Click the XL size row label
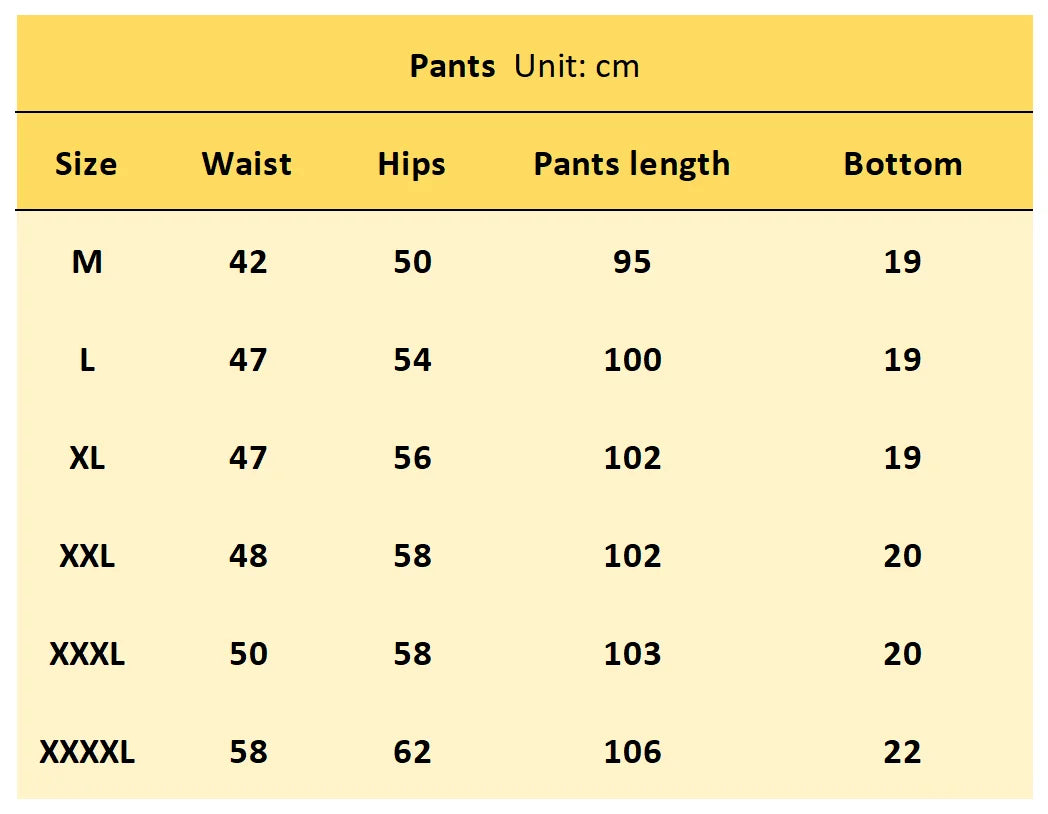This screenshot has width=1048, height=814. 87,458
